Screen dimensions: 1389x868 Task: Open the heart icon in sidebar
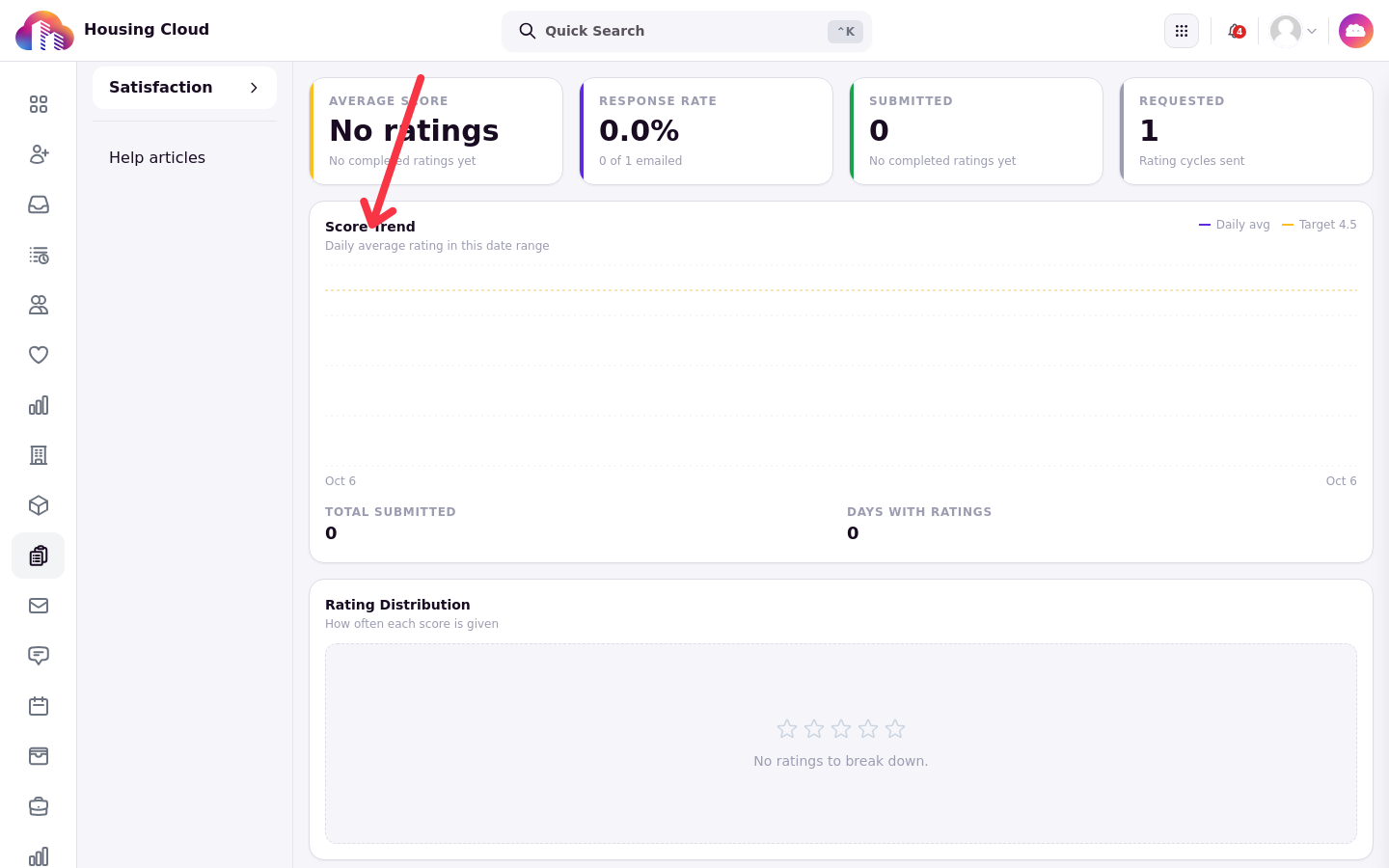(39, 355)
